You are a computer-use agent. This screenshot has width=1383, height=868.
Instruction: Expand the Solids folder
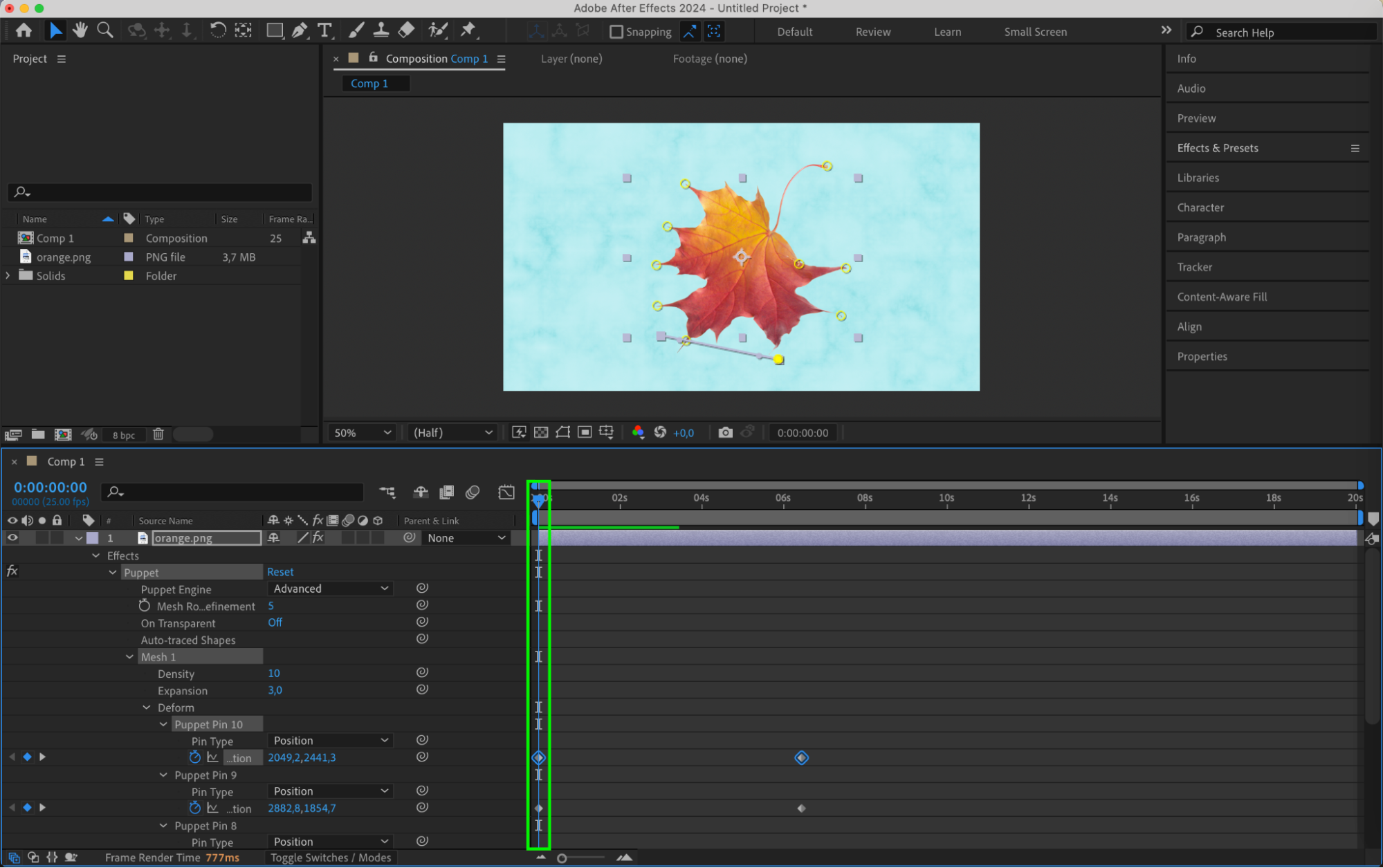8,275
